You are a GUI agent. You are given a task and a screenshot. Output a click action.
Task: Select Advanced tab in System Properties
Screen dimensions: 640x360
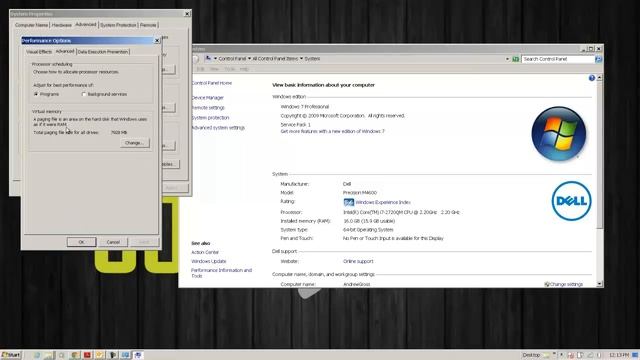click(86, 24)
